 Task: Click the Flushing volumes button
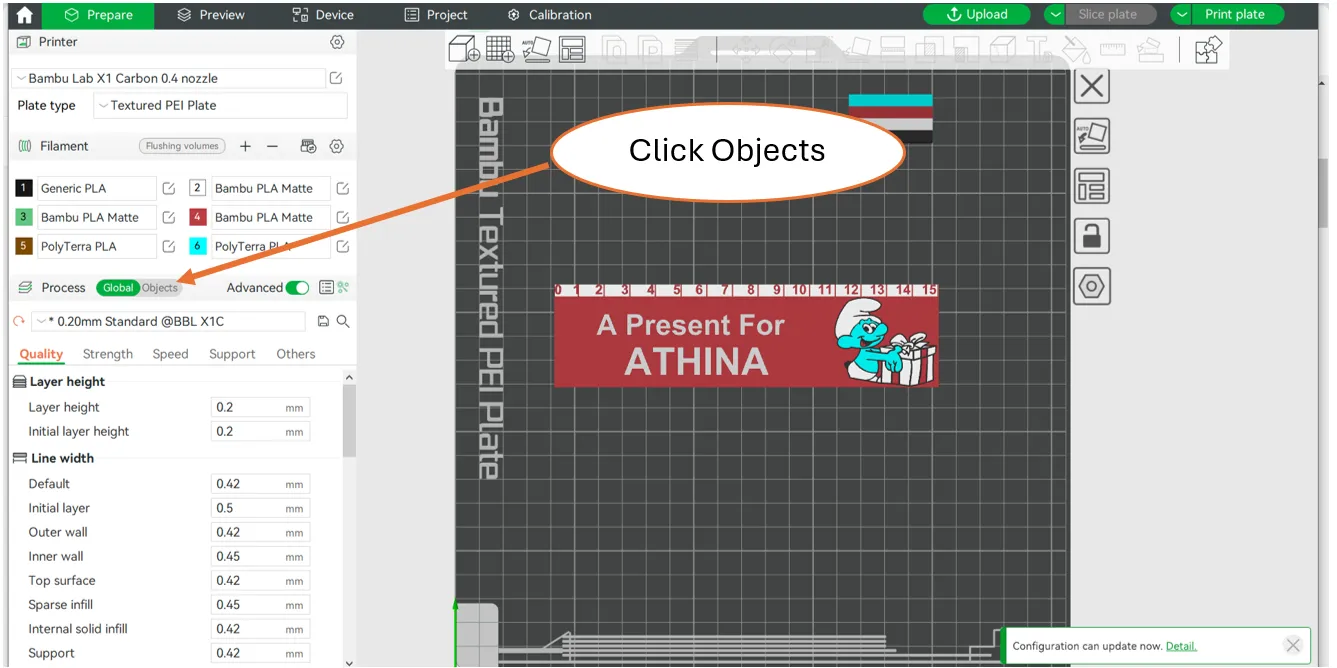pyautogui.click(x=182, y=146)
